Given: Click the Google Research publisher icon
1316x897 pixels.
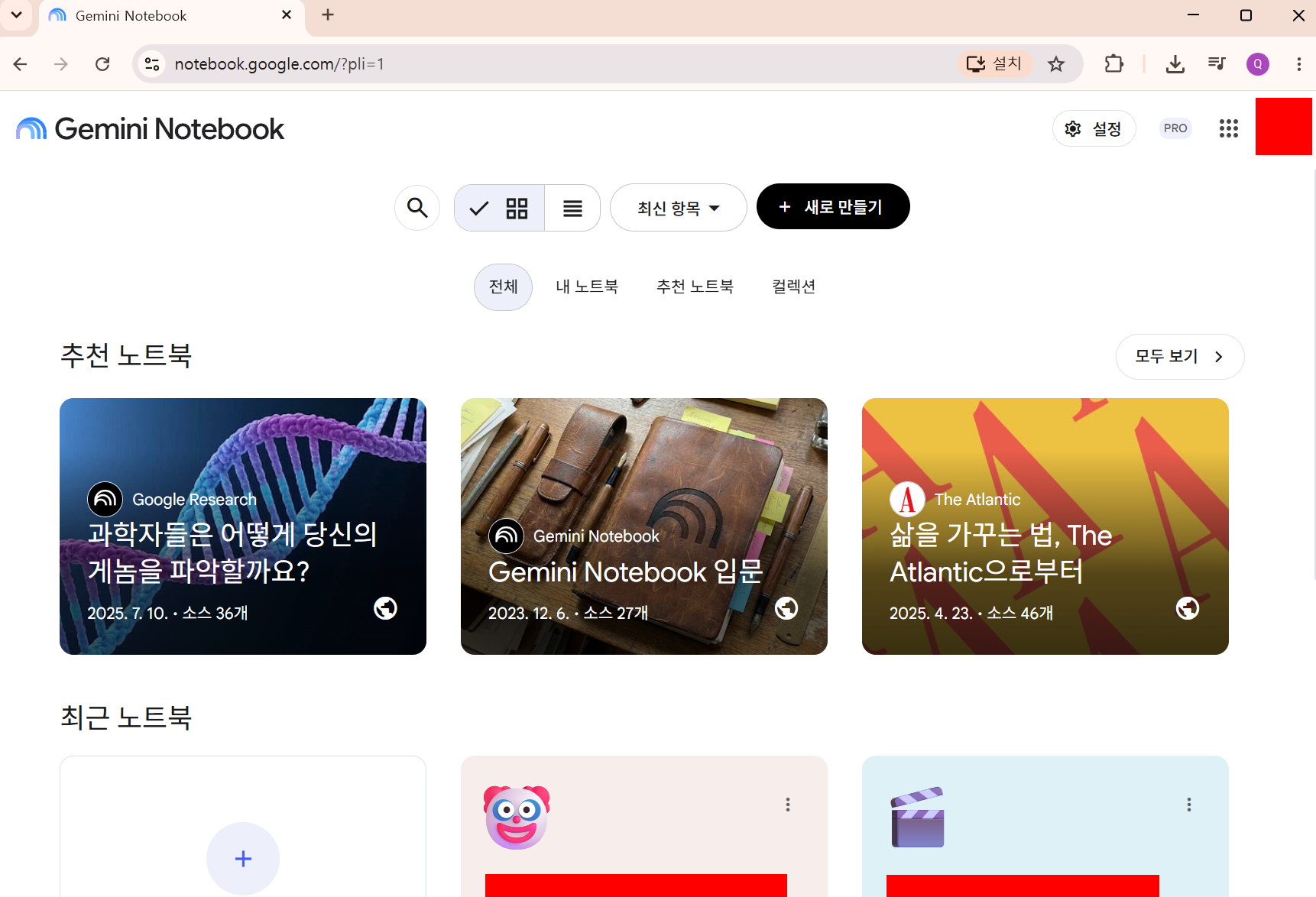Looking at the screenshot, I should click(x=105, y=499).
